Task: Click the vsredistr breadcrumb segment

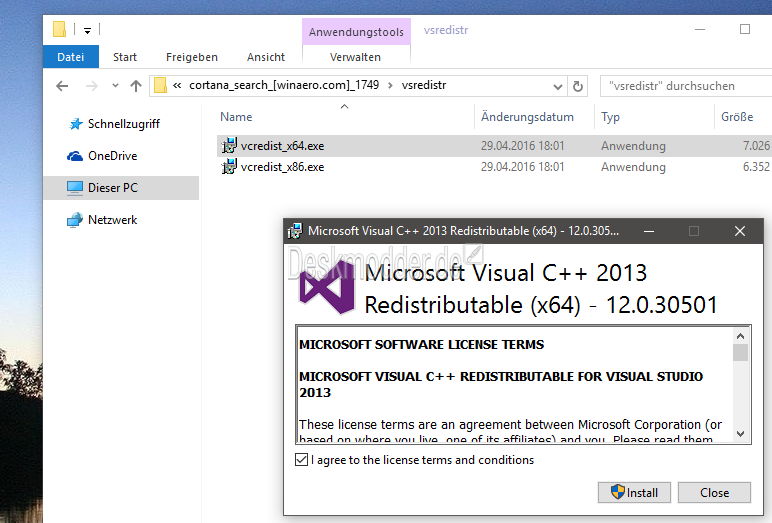Action: click(x=424, y=85)
